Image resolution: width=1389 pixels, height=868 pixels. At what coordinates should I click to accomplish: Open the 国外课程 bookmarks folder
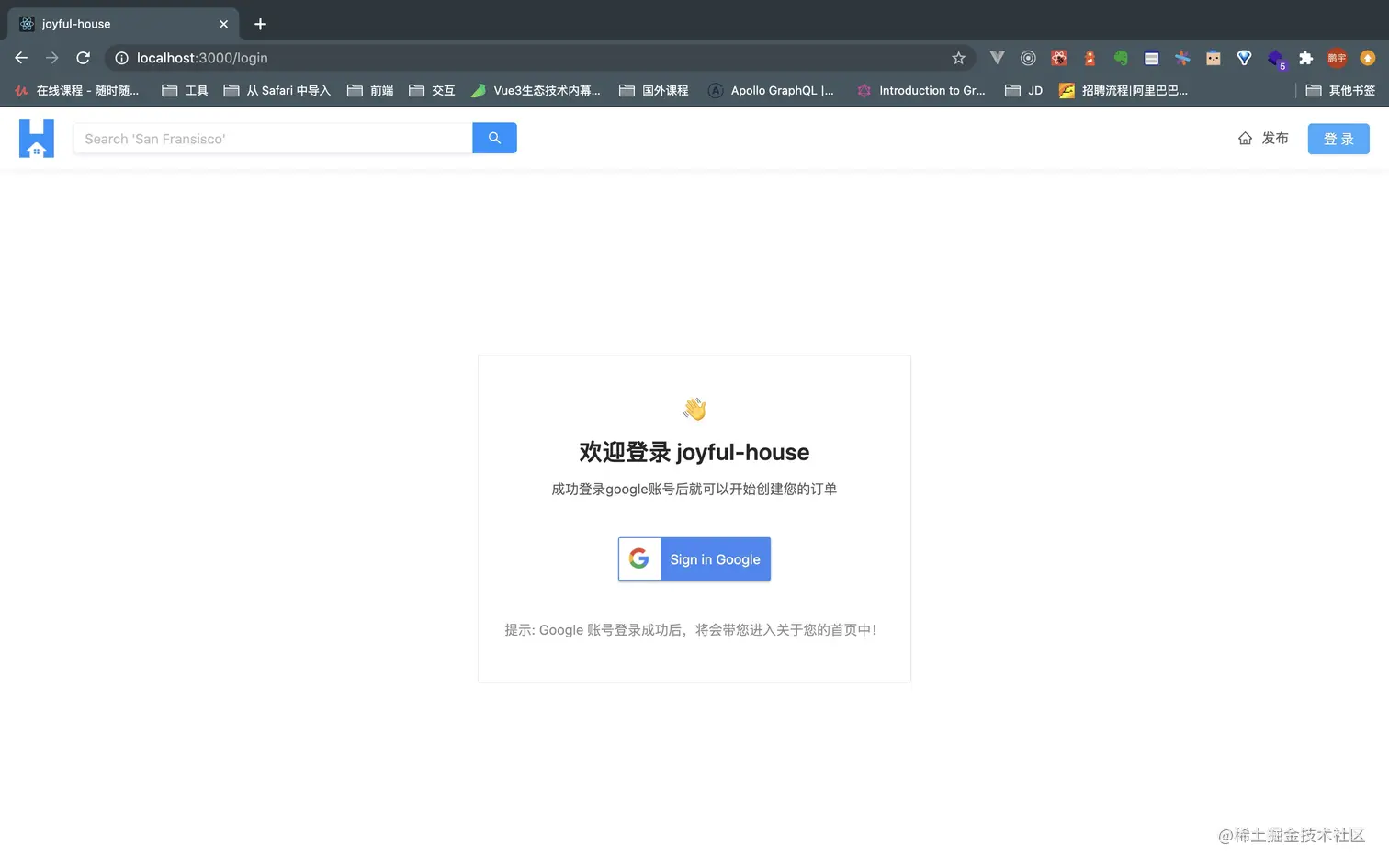pyautogui.click(x=653, y=90)
